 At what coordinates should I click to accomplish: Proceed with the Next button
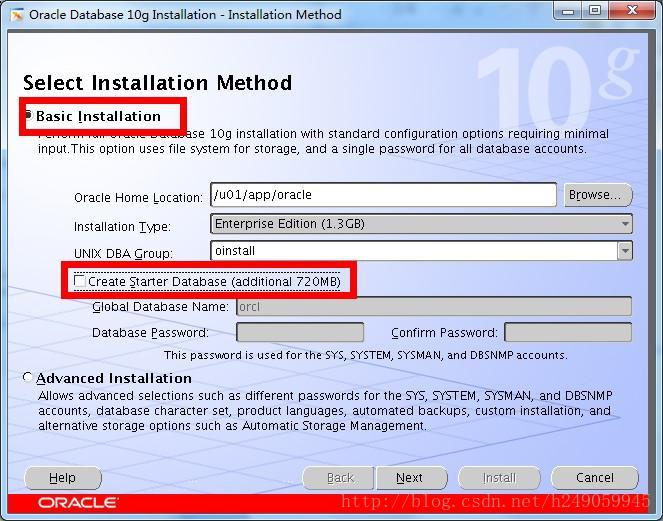pos(412,478)
